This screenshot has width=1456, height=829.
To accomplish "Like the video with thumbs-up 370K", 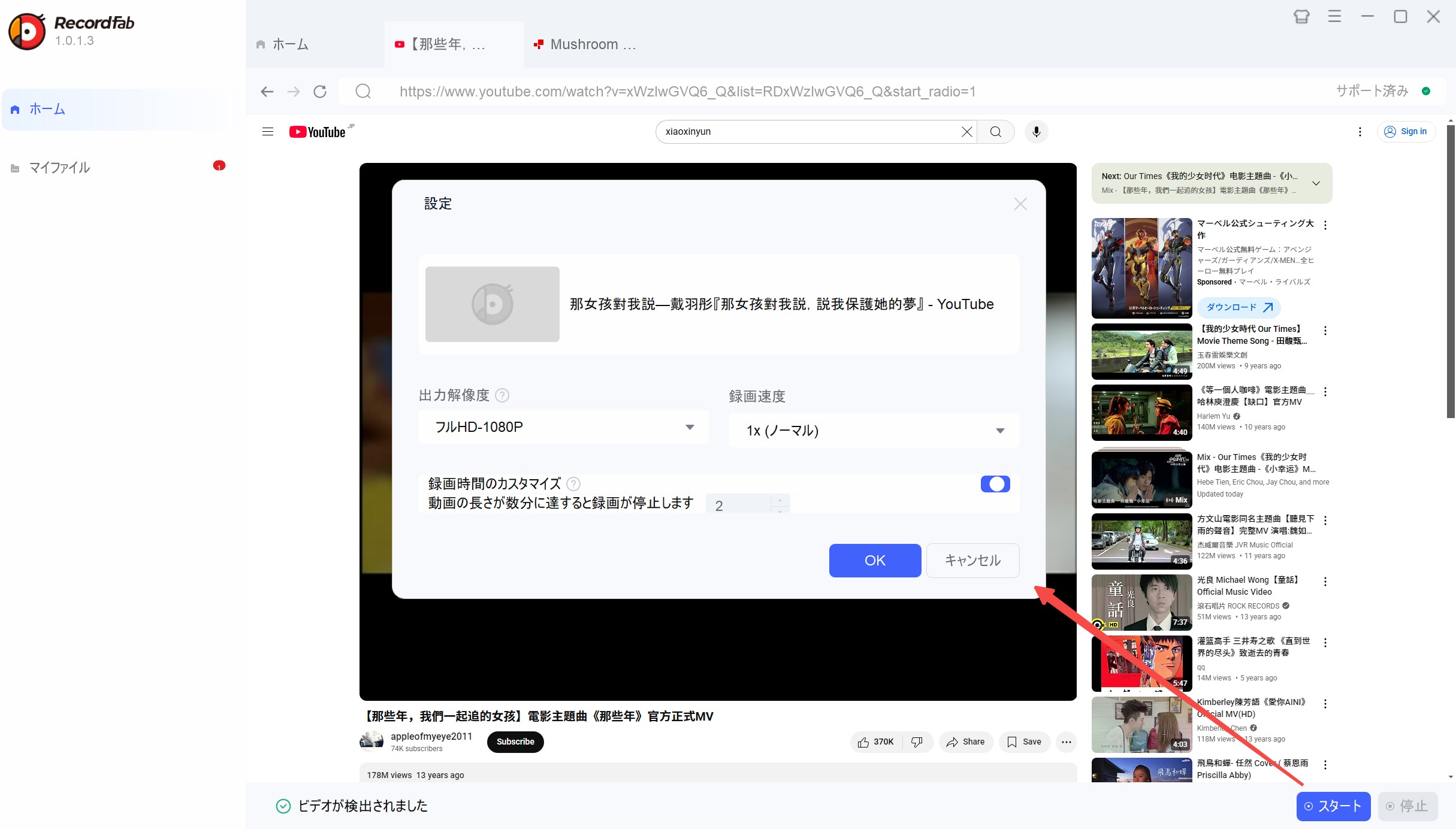I will 875,742.
